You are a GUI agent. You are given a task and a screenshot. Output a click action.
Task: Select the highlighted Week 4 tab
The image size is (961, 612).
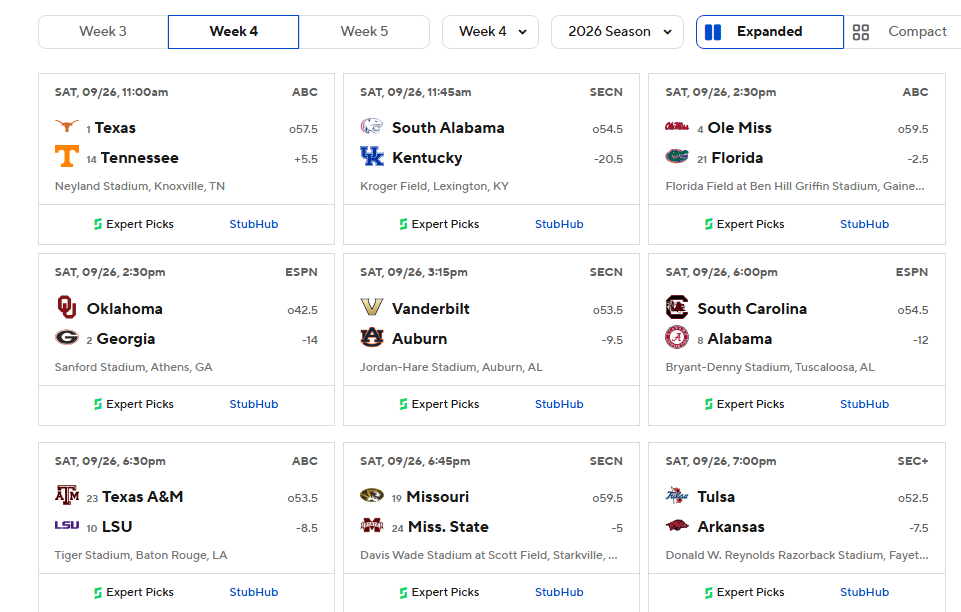click(234, 32)
